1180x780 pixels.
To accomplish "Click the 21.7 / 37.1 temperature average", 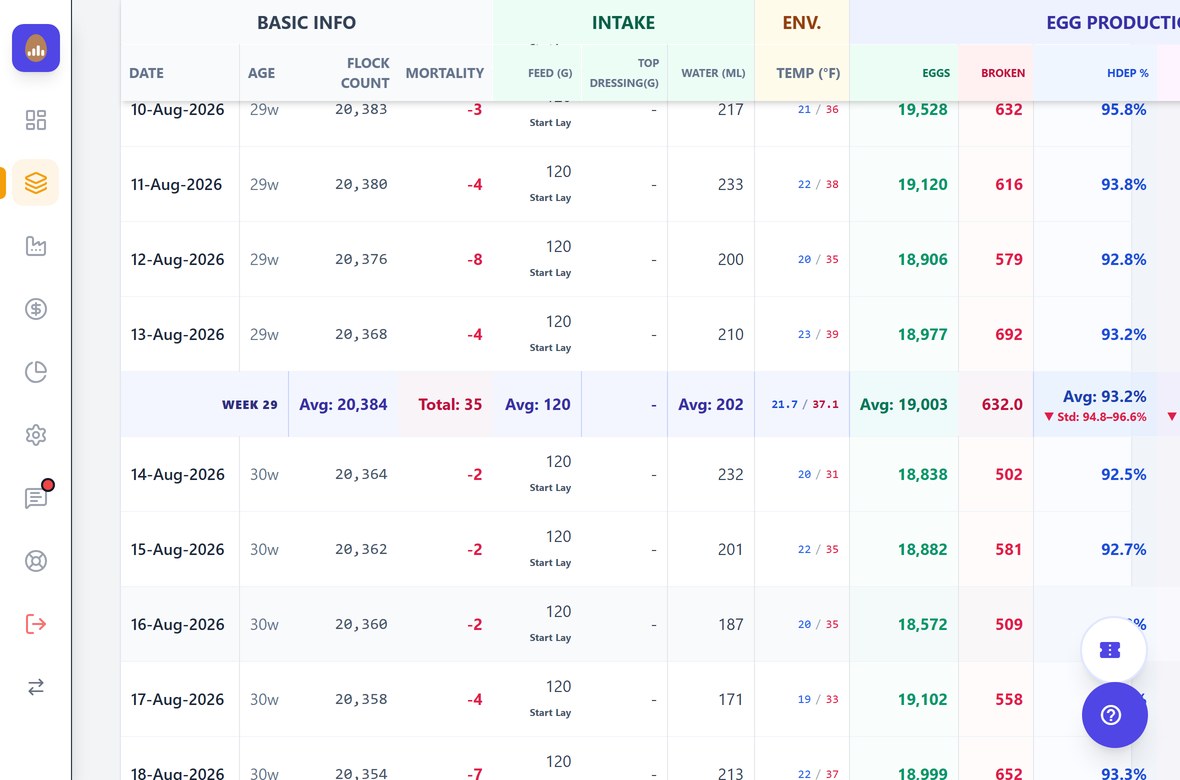I will pos(804,404).
